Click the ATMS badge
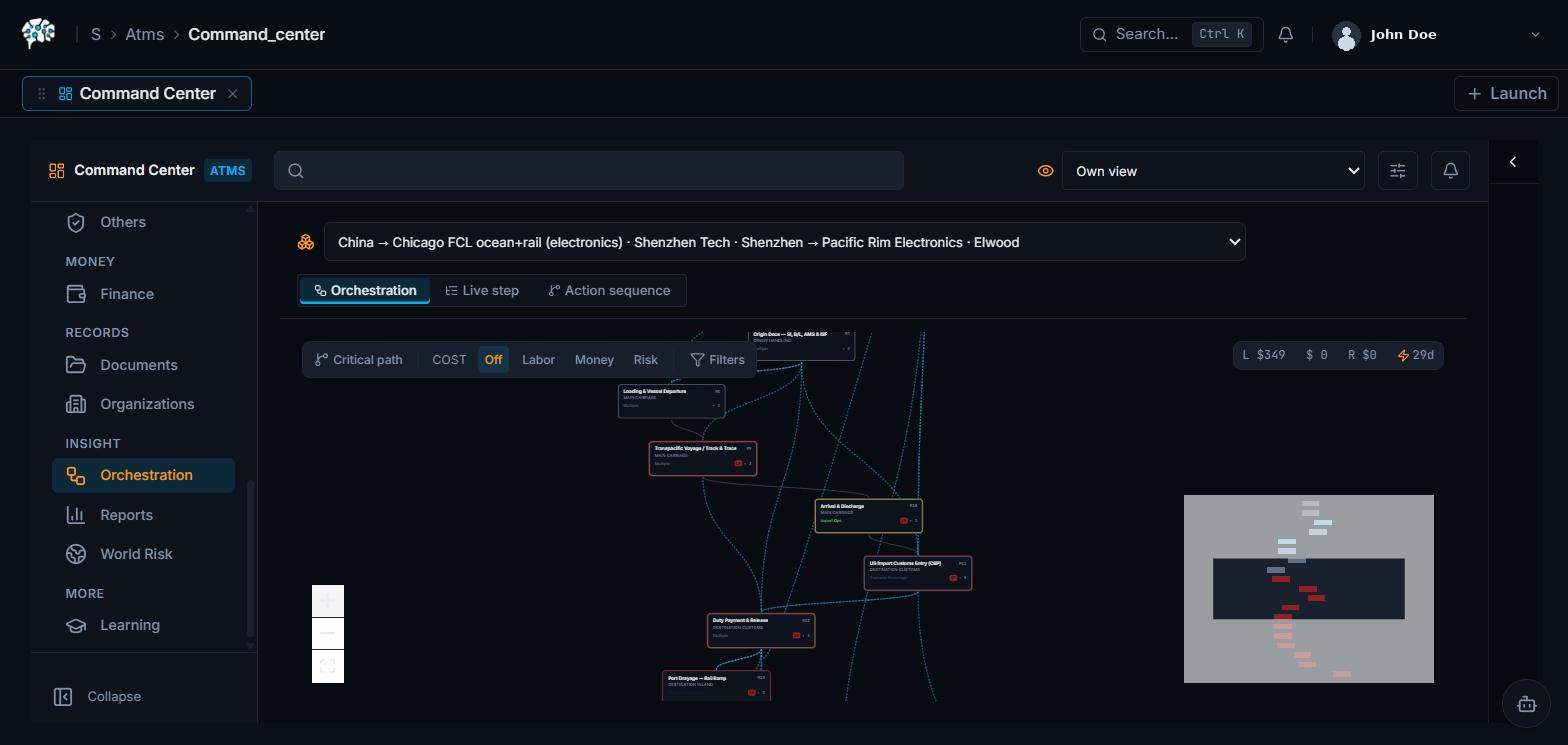This screenshot has width=1568, height=745. pyautogui.click(x=227, y=170)
